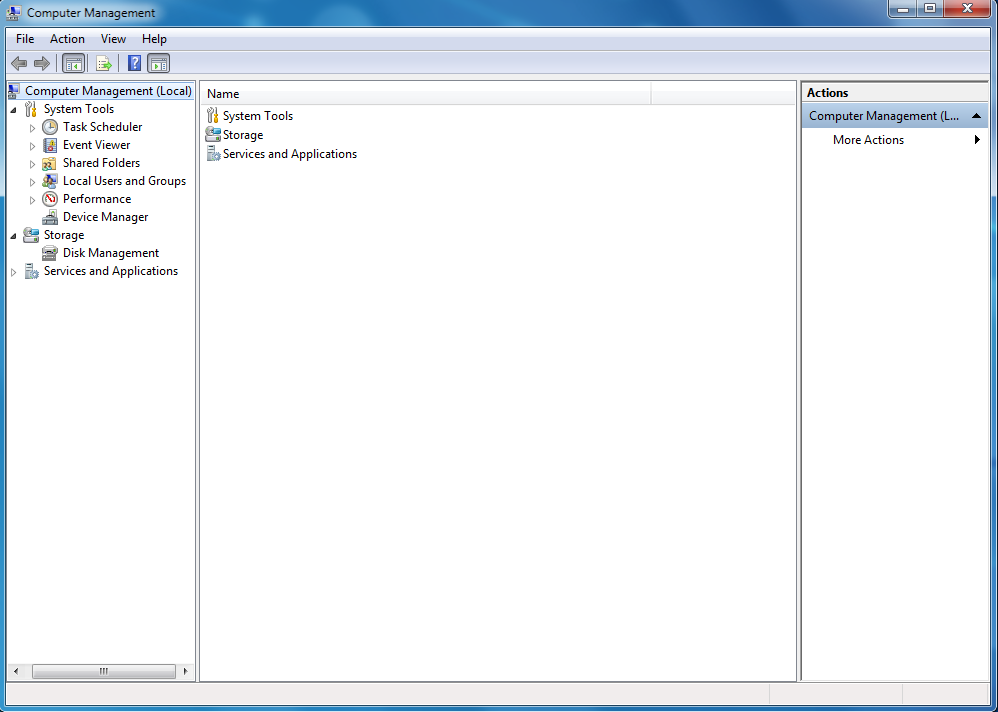Collapse the Computer Management actions section arrow

(x=976, y=116)
